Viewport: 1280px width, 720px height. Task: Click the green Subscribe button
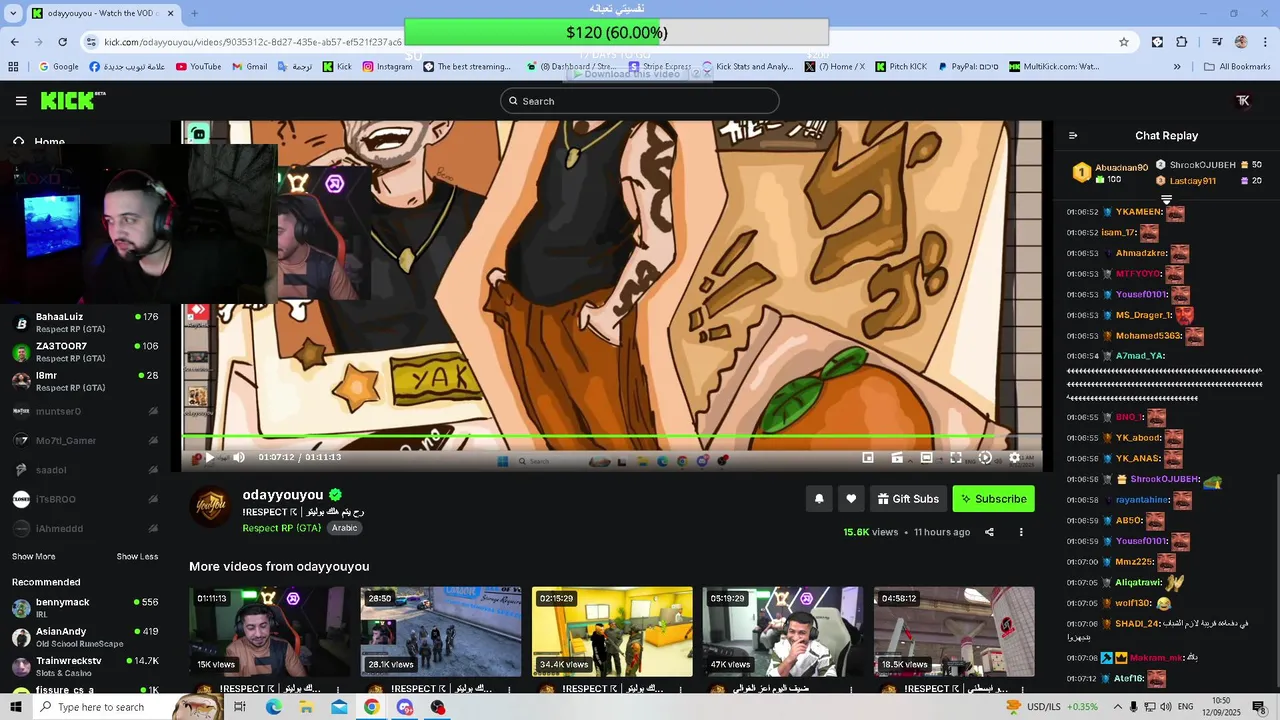tap(993, 499)
